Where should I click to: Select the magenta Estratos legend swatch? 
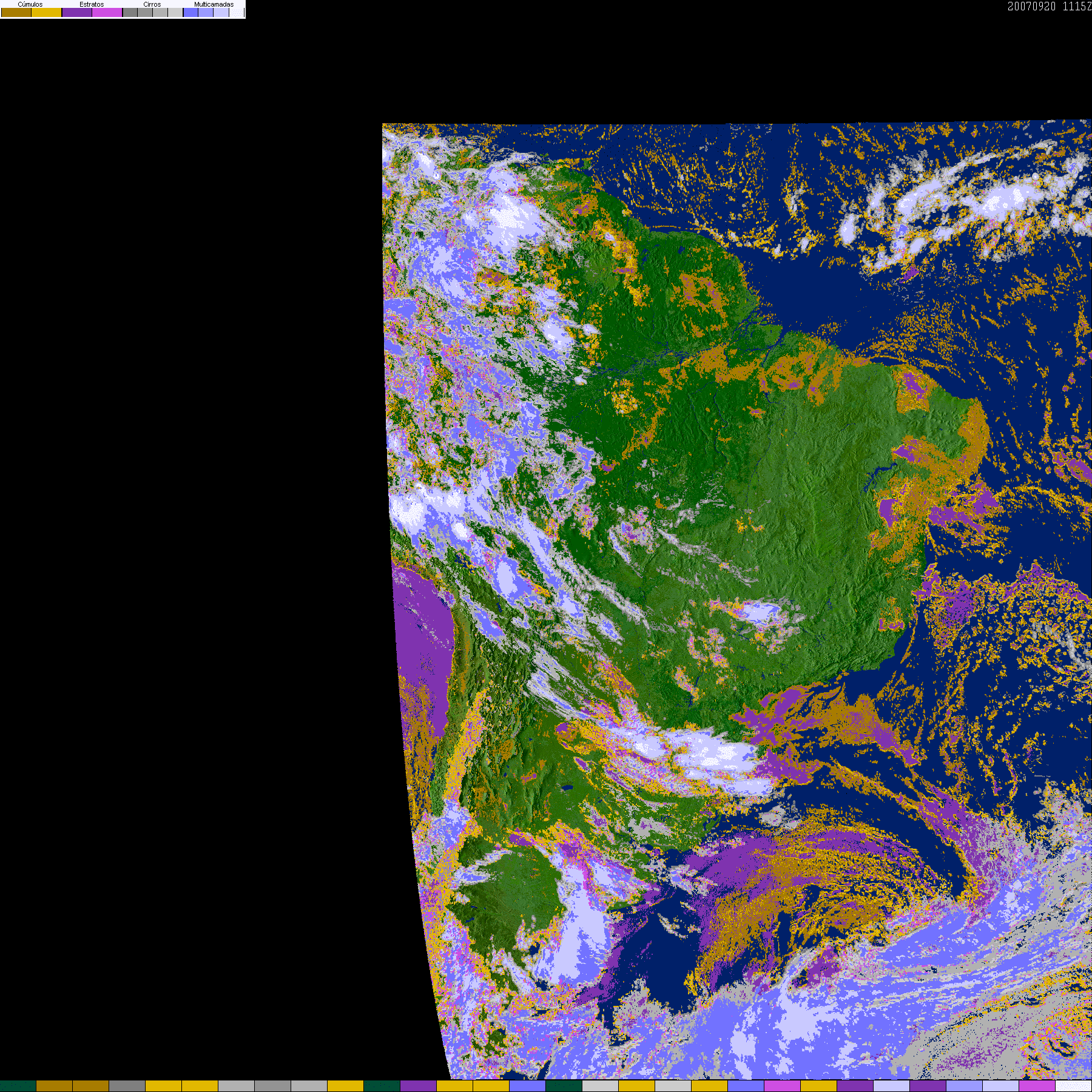point(107,12)
